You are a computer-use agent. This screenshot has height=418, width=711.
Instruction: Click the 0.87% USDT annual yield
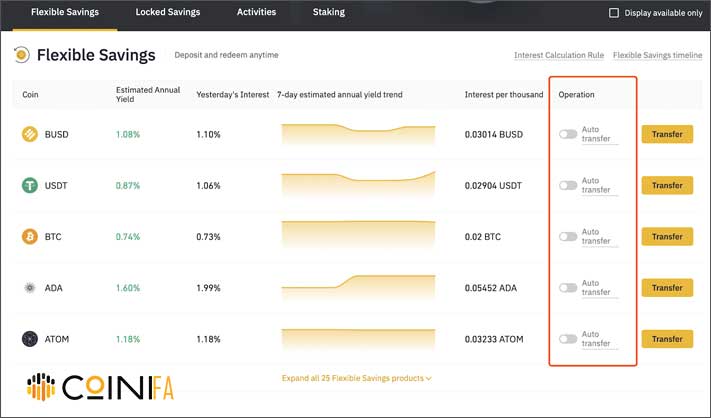click(x=128, y=186)
